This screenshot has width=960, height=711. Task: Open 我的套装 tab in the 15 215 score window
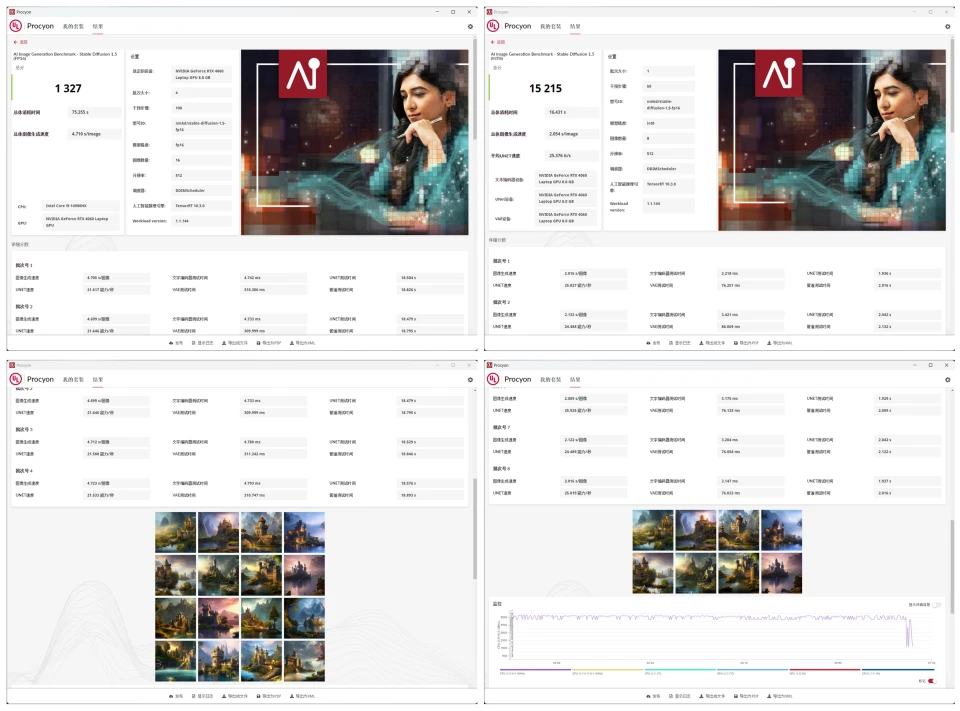pos(550,26)
